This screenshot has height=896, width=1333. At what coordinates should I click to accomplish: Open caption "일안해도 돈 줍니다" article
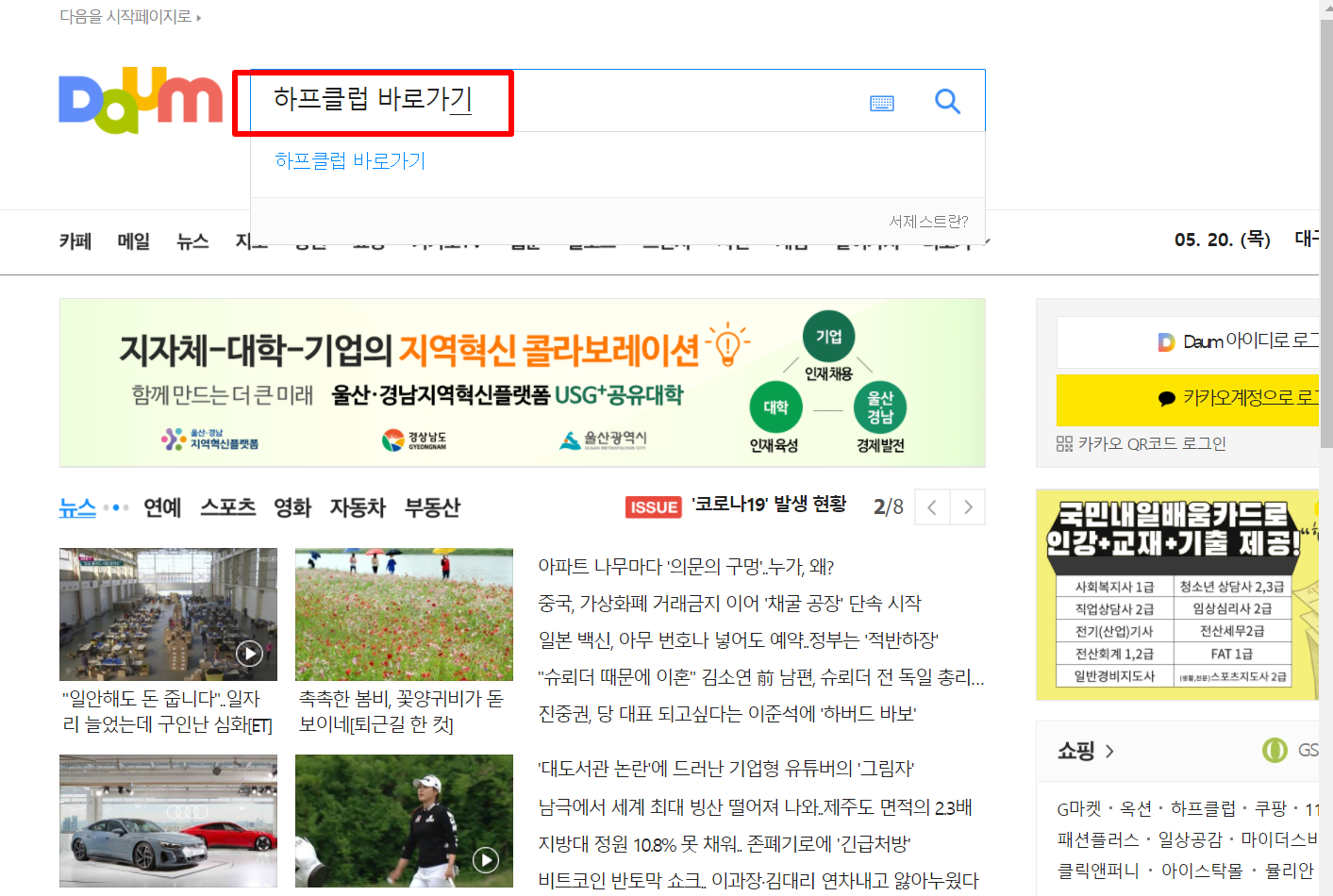coord(167,712)
